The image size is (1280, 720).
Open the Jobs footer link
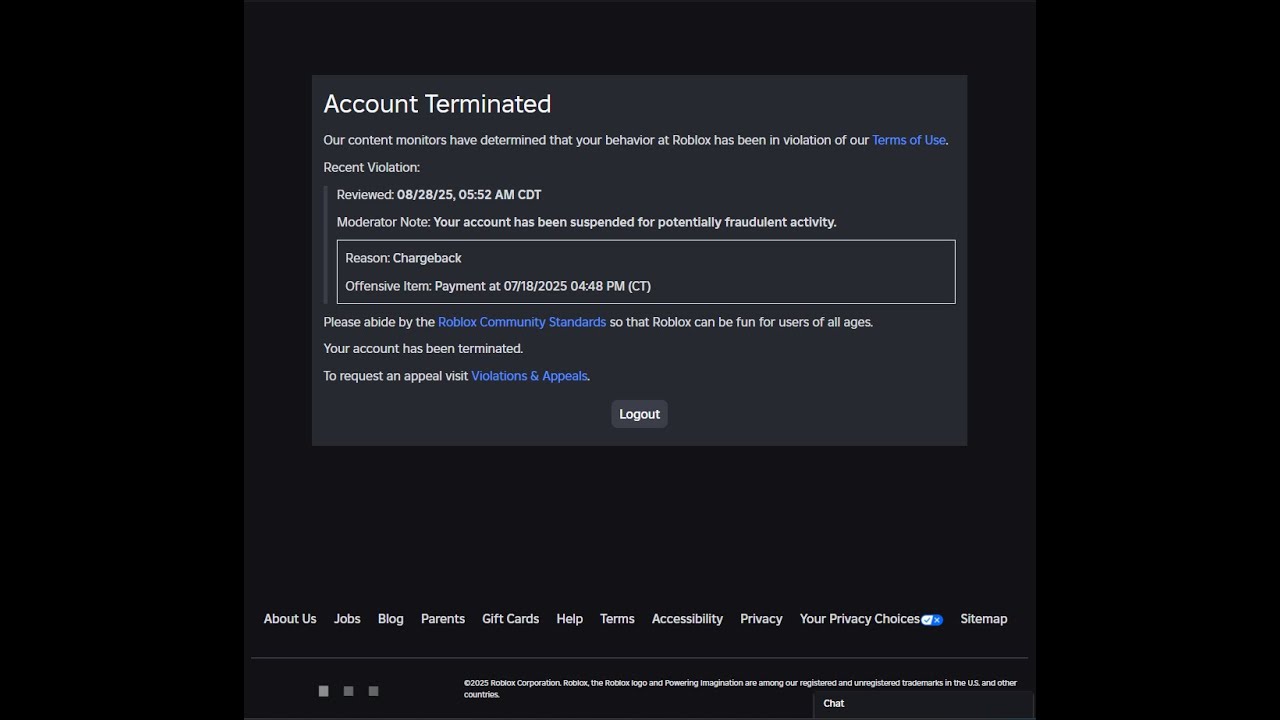pos(347,619)
